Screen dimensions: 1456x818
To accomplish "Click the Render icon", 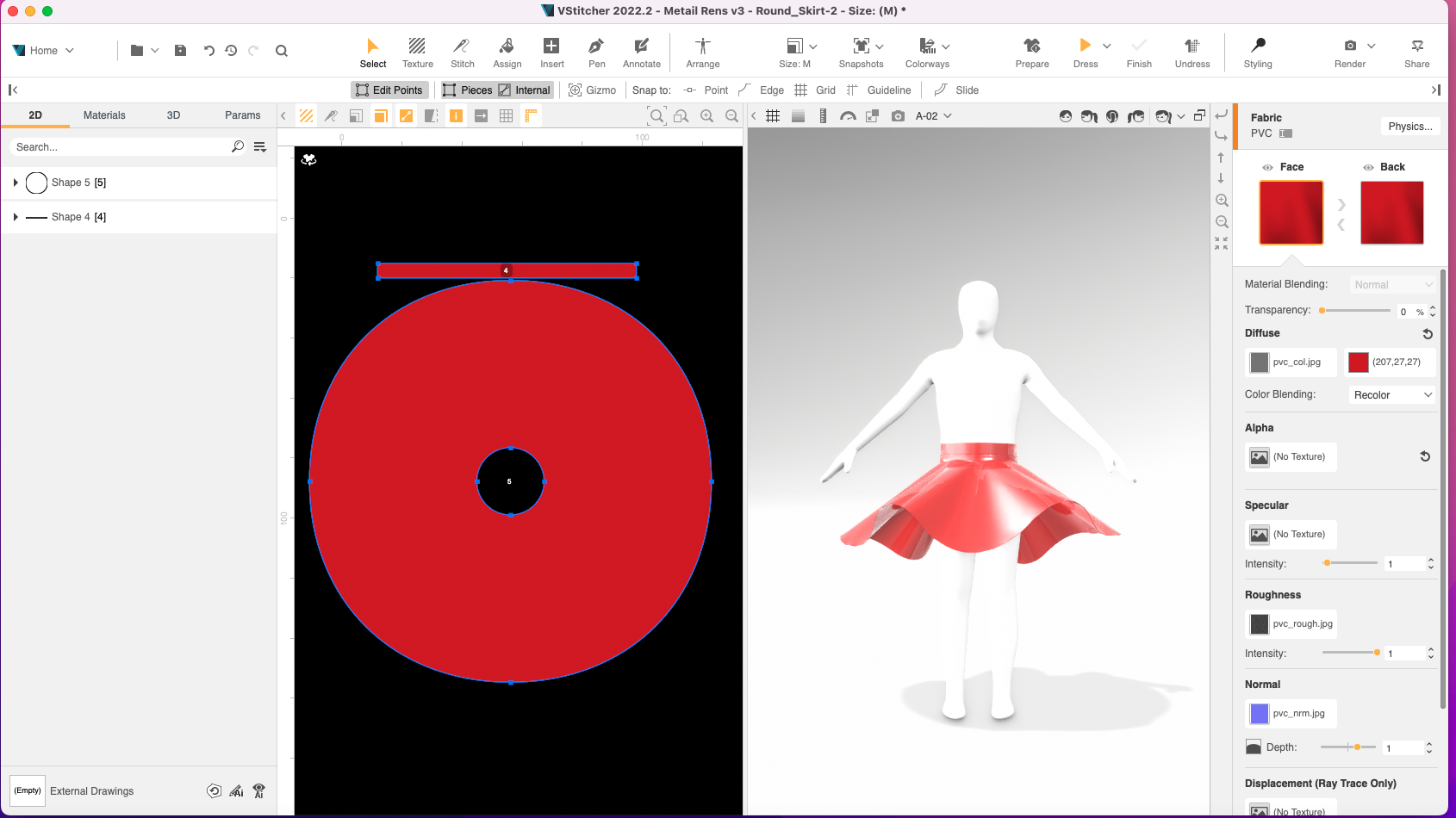I will [x=1349, y=52].
